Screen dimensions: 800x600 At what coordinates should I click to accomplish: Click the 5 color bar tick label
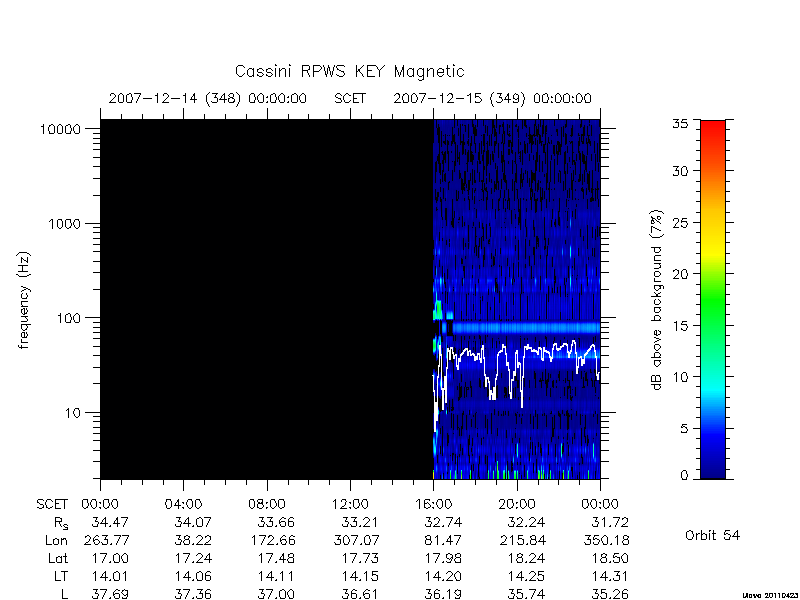(x=684, y=429)
